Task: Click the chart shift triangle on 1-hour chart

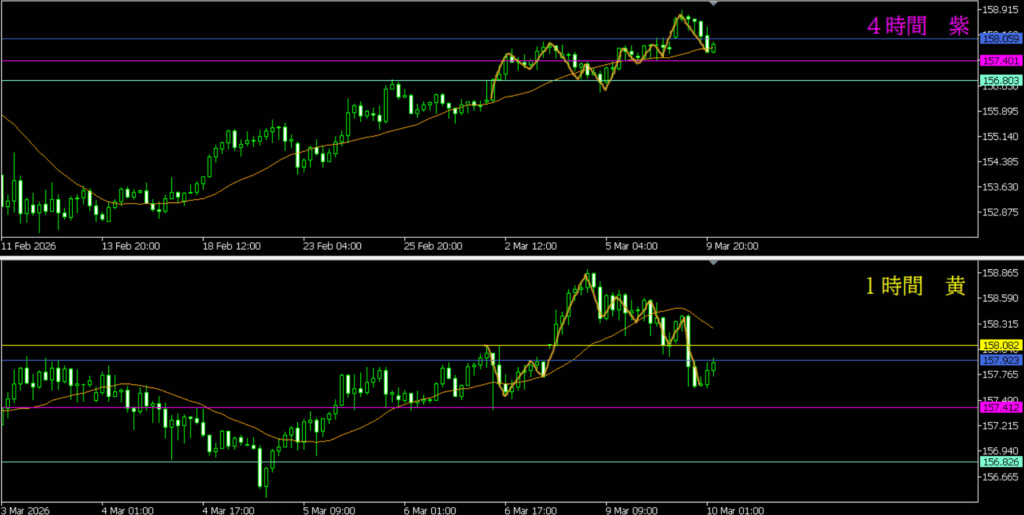Action: pyautogui.click(x=711, y=262)
